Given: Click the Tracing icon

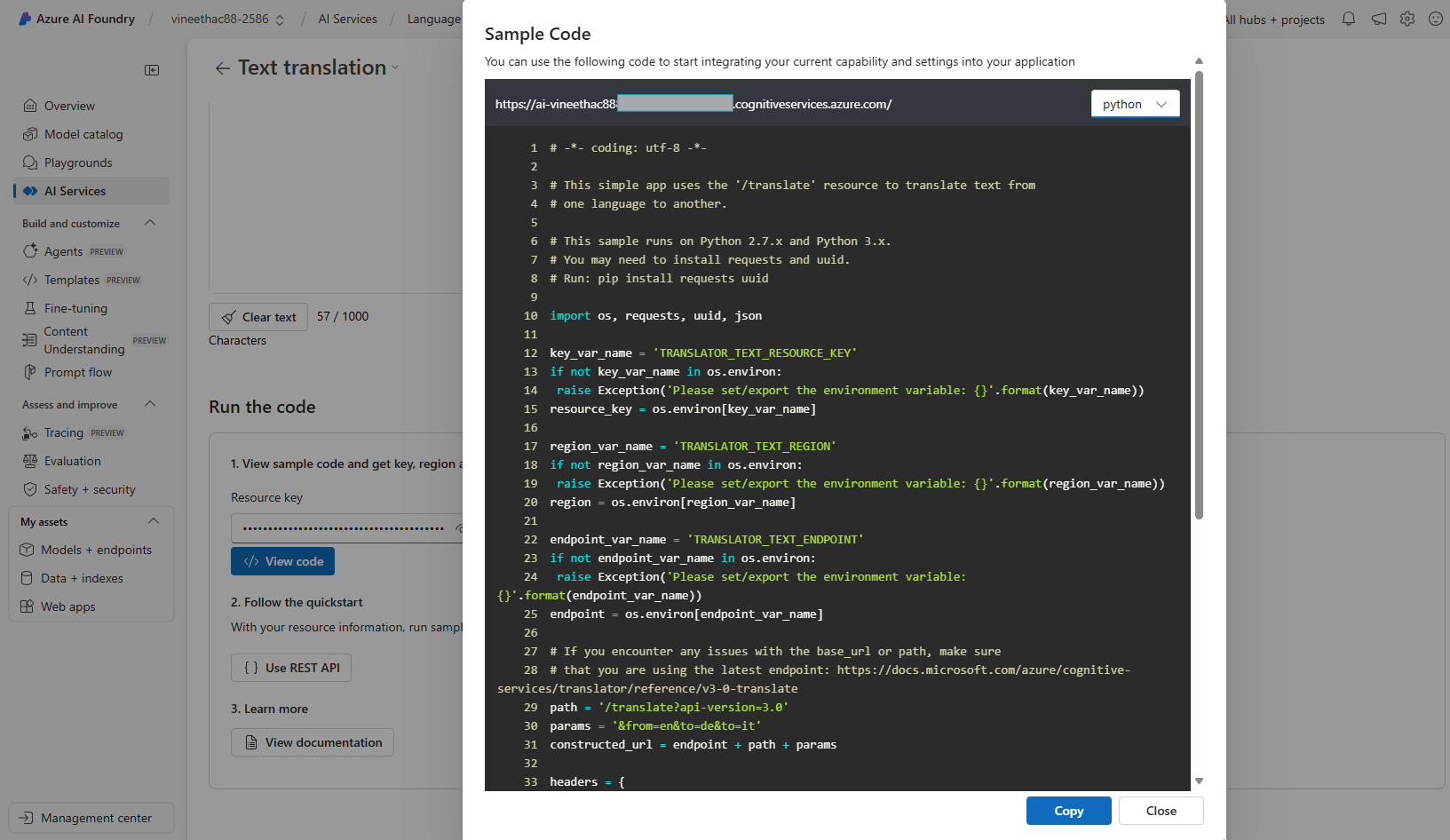Looking at the screenshot, I should pyautogui.click(x=30, y=433).
